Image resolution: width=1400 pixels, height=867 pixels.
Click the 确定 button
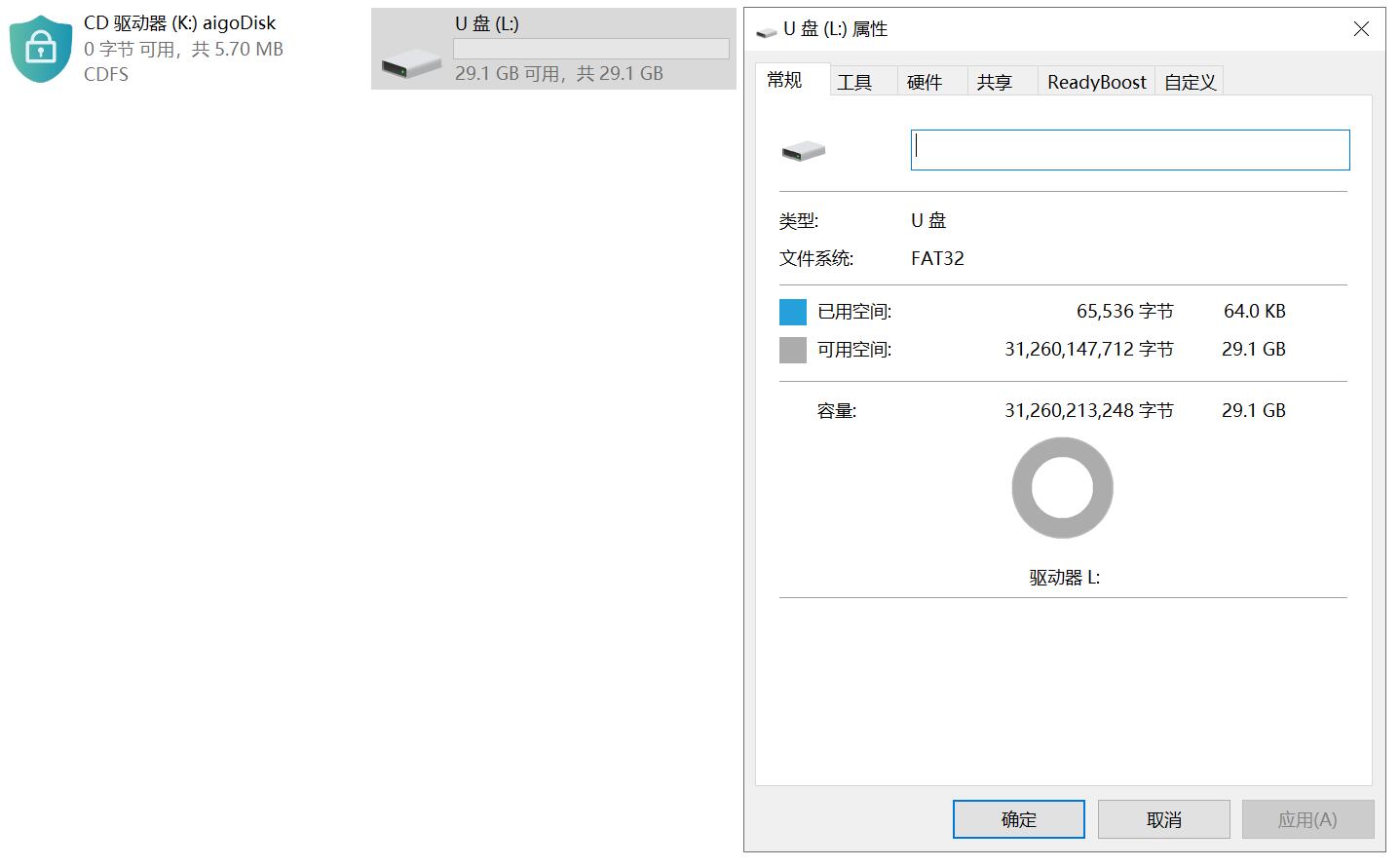(x=1017, y=818)
